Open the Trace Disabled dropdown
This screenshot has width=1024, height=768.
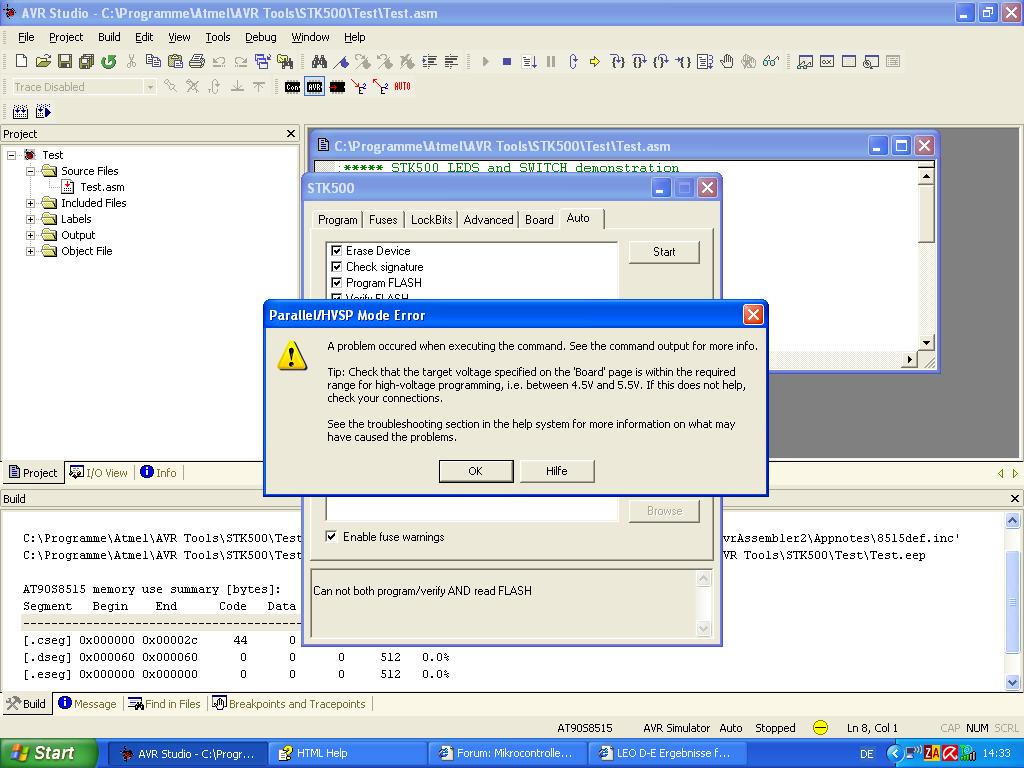tap(150, 87)
